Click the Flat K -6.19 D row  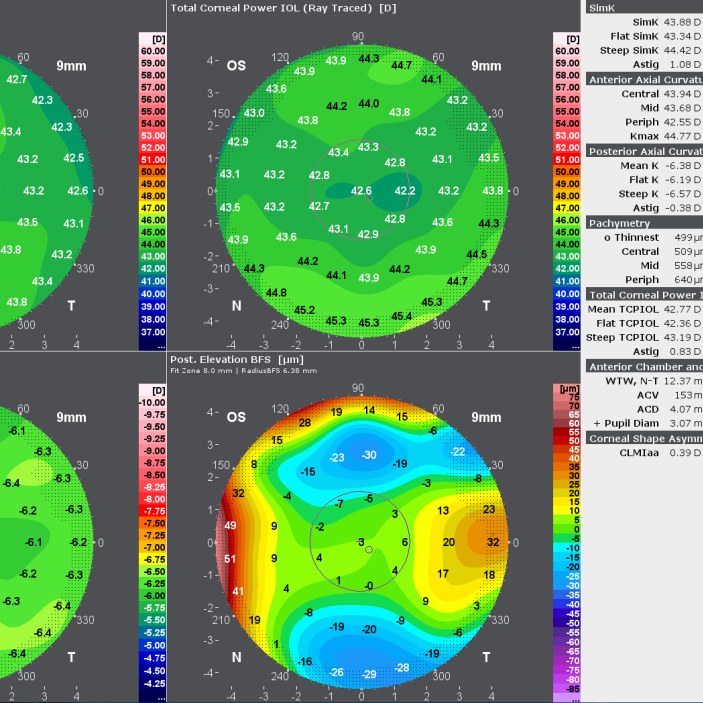[665, 179]
